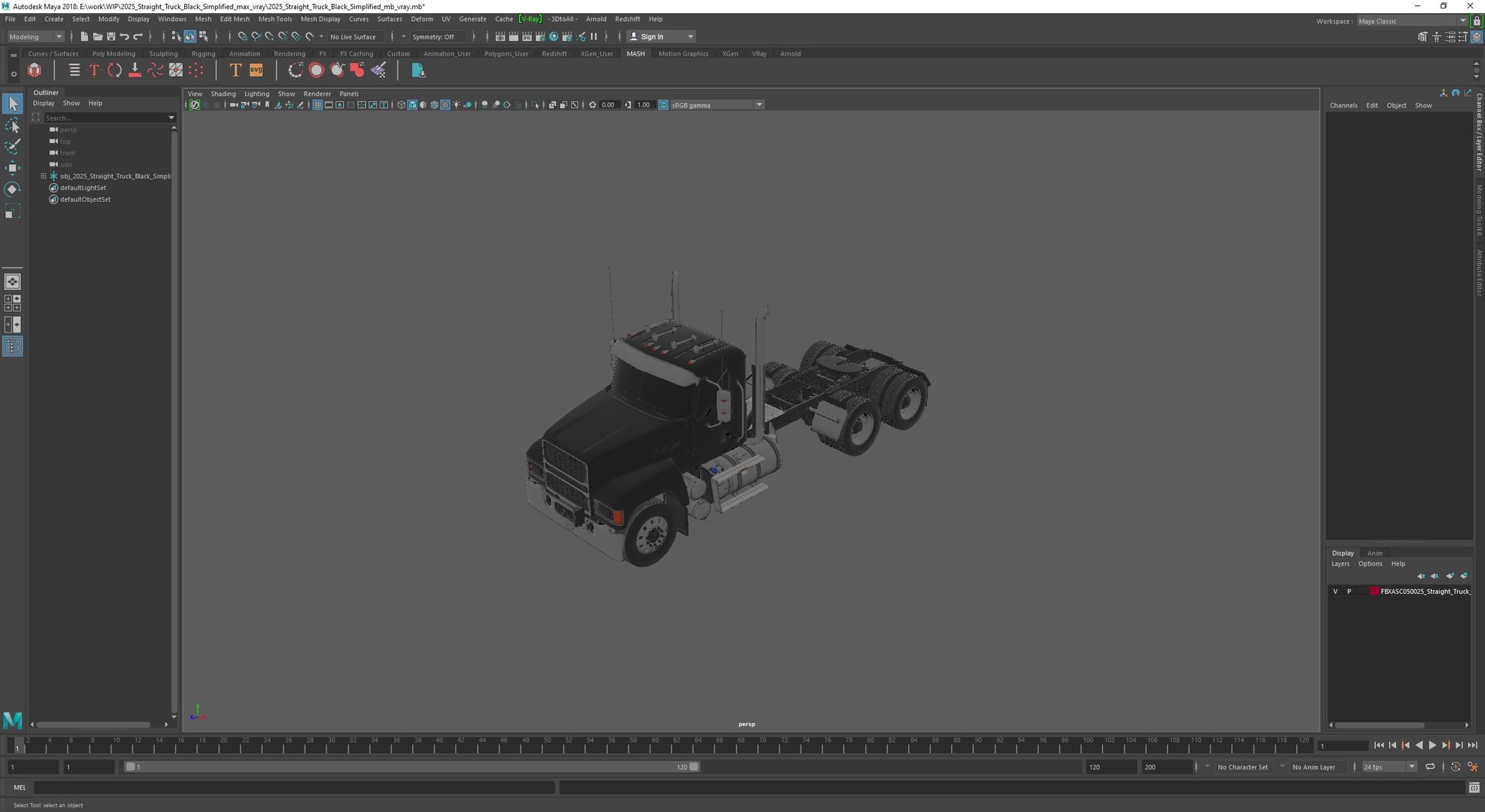Toggle the viewport grid display icon
1485x812 pixels.
coord(317,105)
